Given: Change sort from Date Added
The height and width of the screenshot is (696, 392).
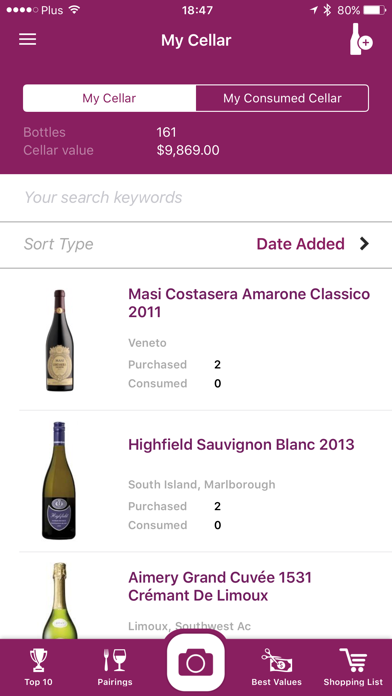Looking at the screenshot, I should (x=301, y=244).
